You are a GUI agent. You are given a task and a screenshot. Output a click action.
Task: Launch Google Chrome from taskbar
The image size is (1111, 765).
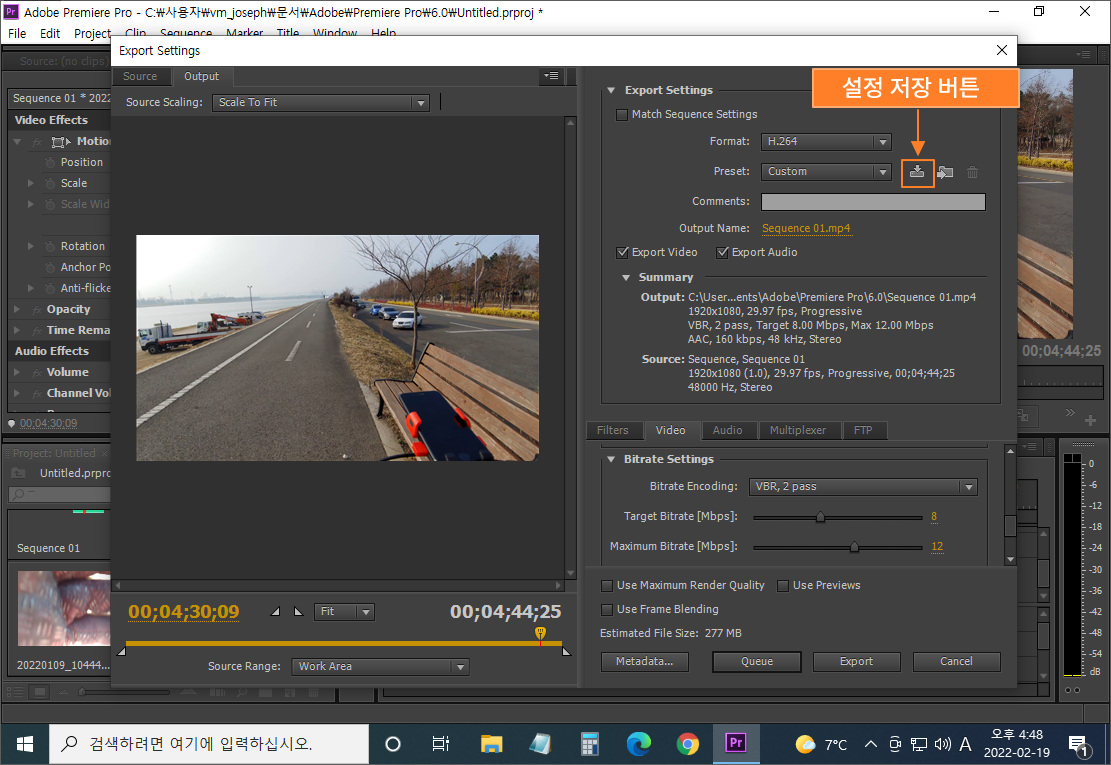pos(687,744)
